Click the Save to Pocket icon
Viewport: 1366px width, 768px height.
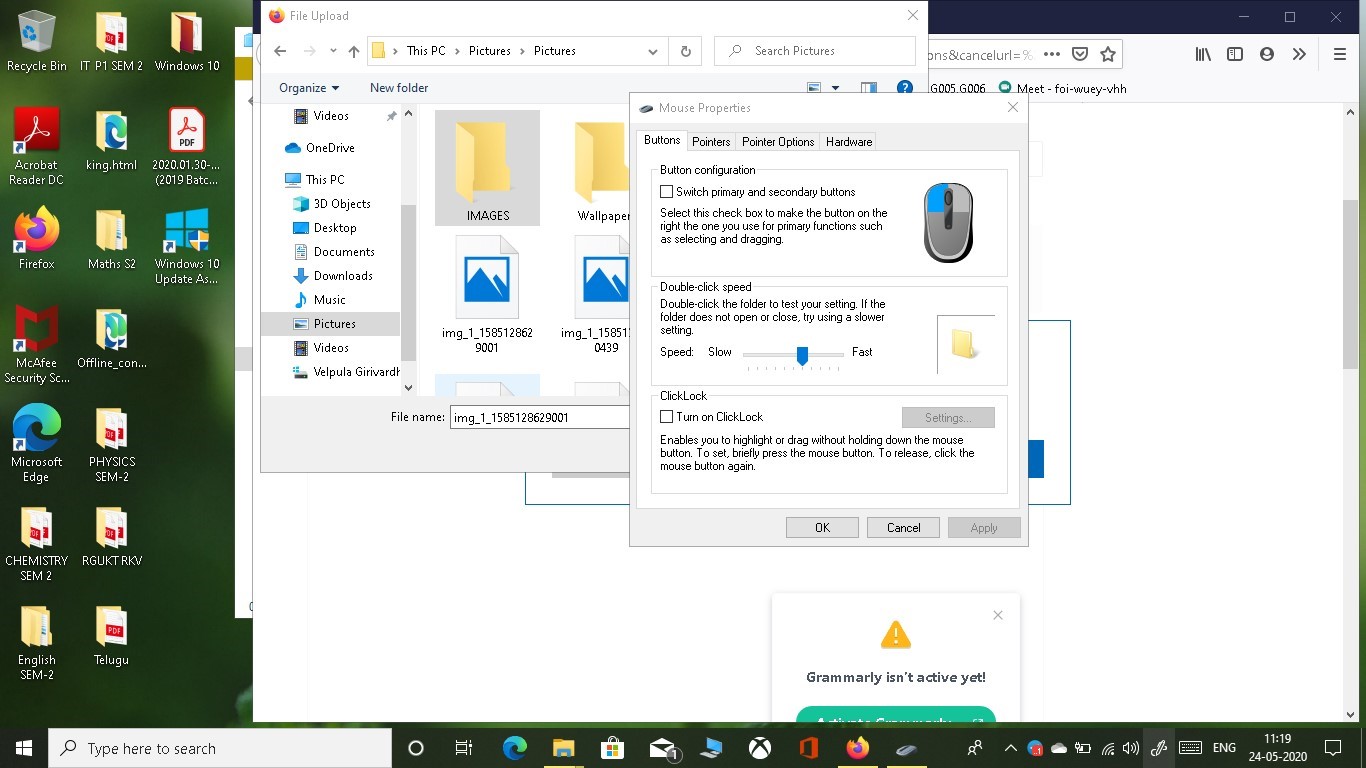1080,54
